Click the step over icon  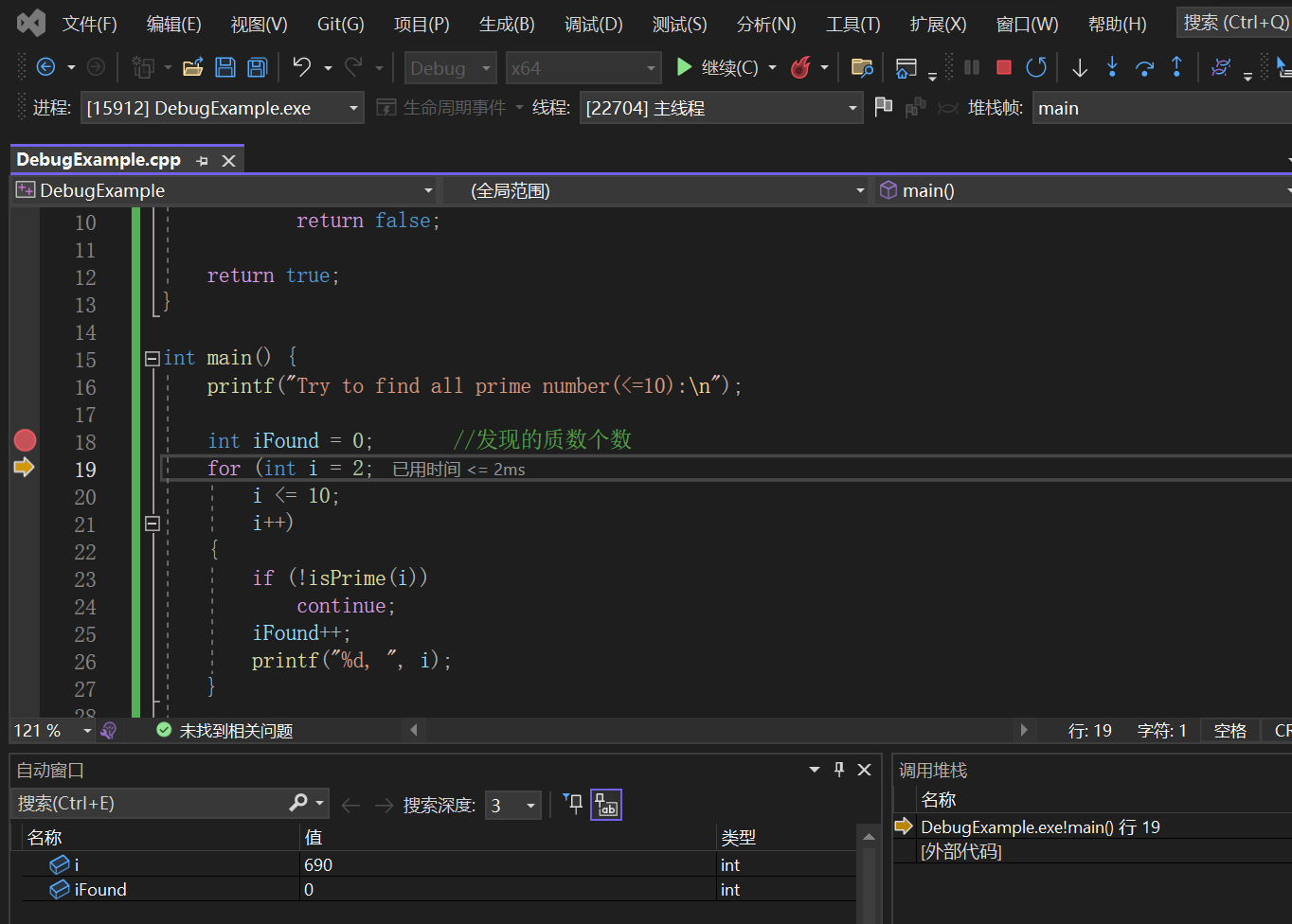tap(1144, 67)
